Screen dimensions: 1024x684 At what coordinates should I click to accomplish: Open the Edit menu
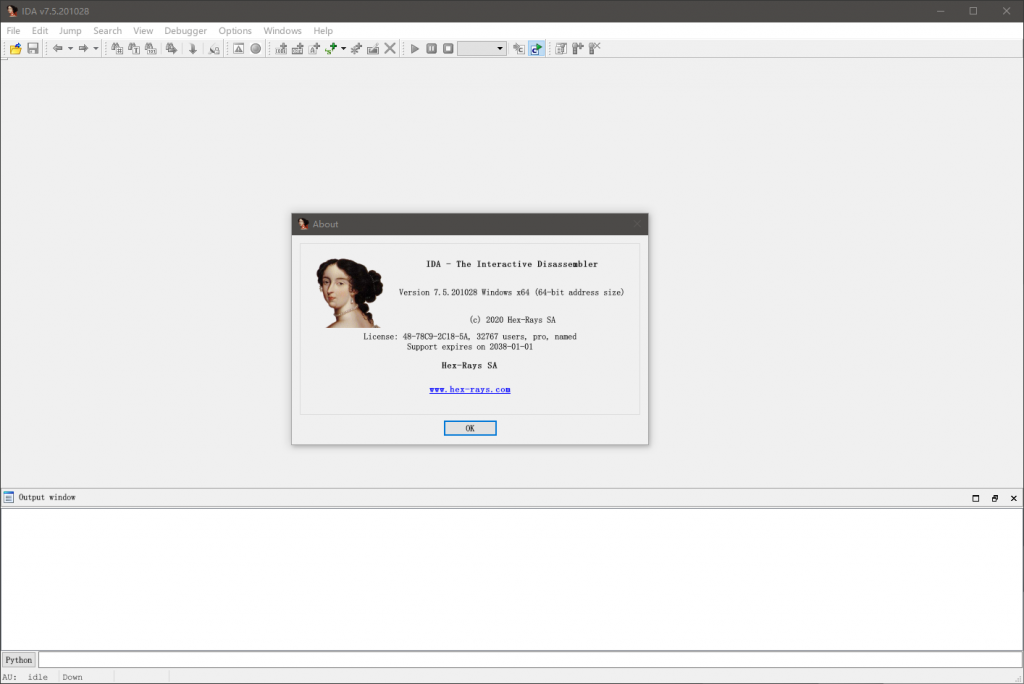tap(40, 31)
